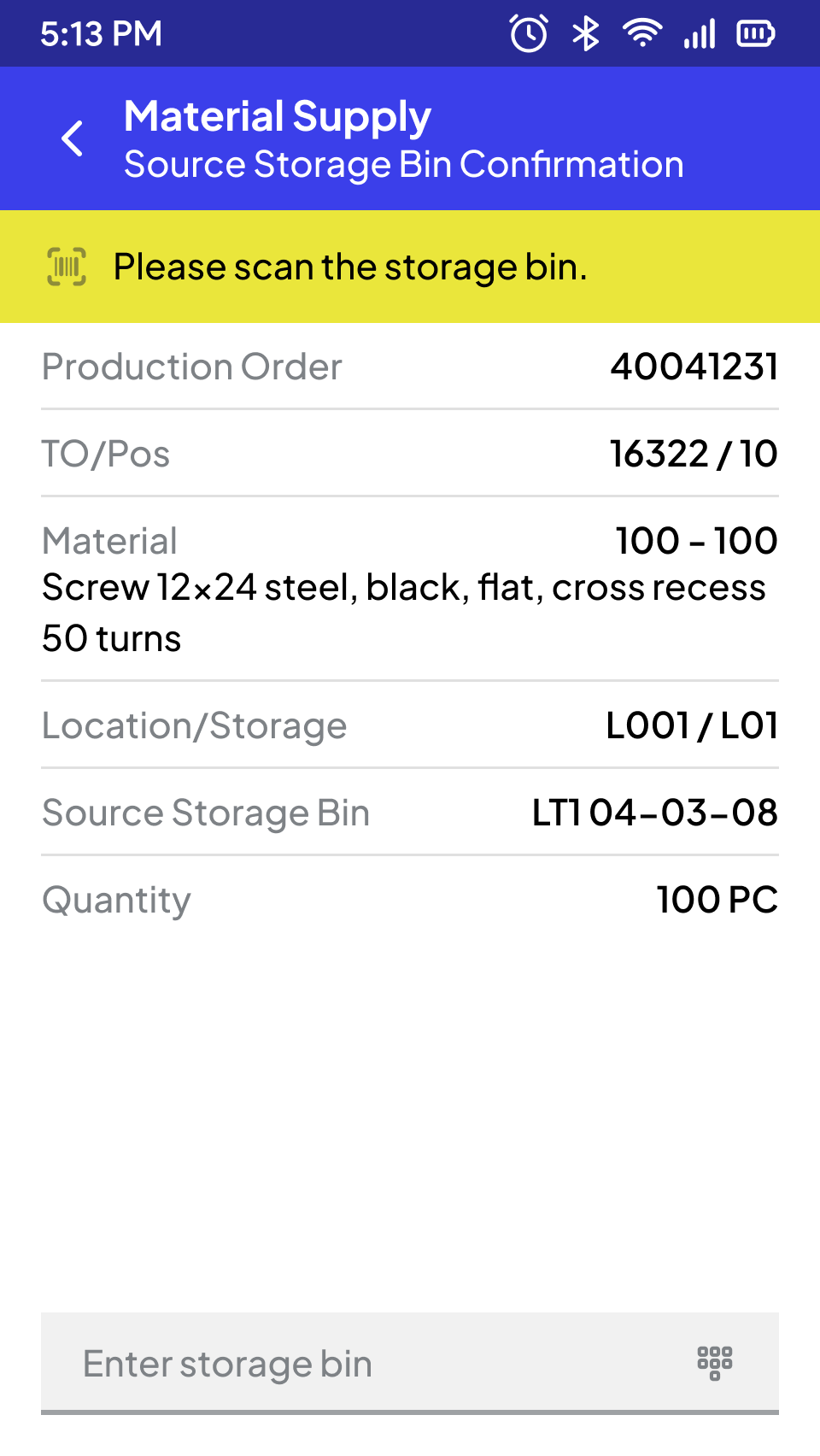Screen dimensions: 820x1456
Task: Select the screw material description text
Action: pos(404,613)
